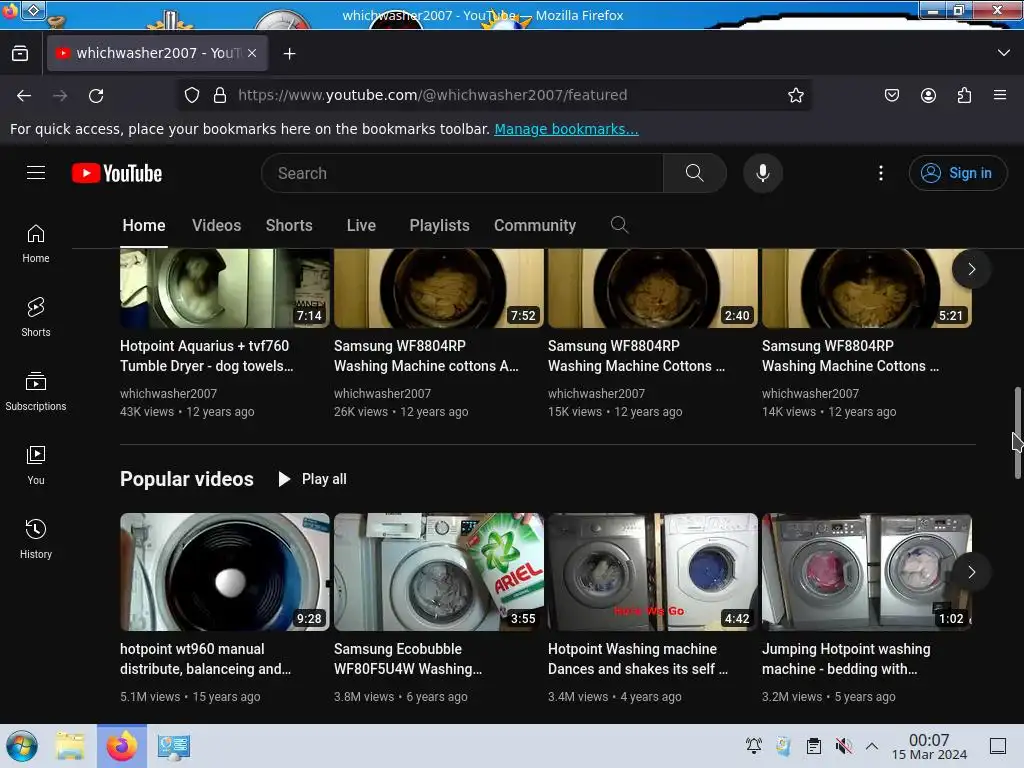Screen dimensions: 1024x768
Task: Open the 9:28 hotpoint wt960 thumbnail
Action: coord(225,571)
